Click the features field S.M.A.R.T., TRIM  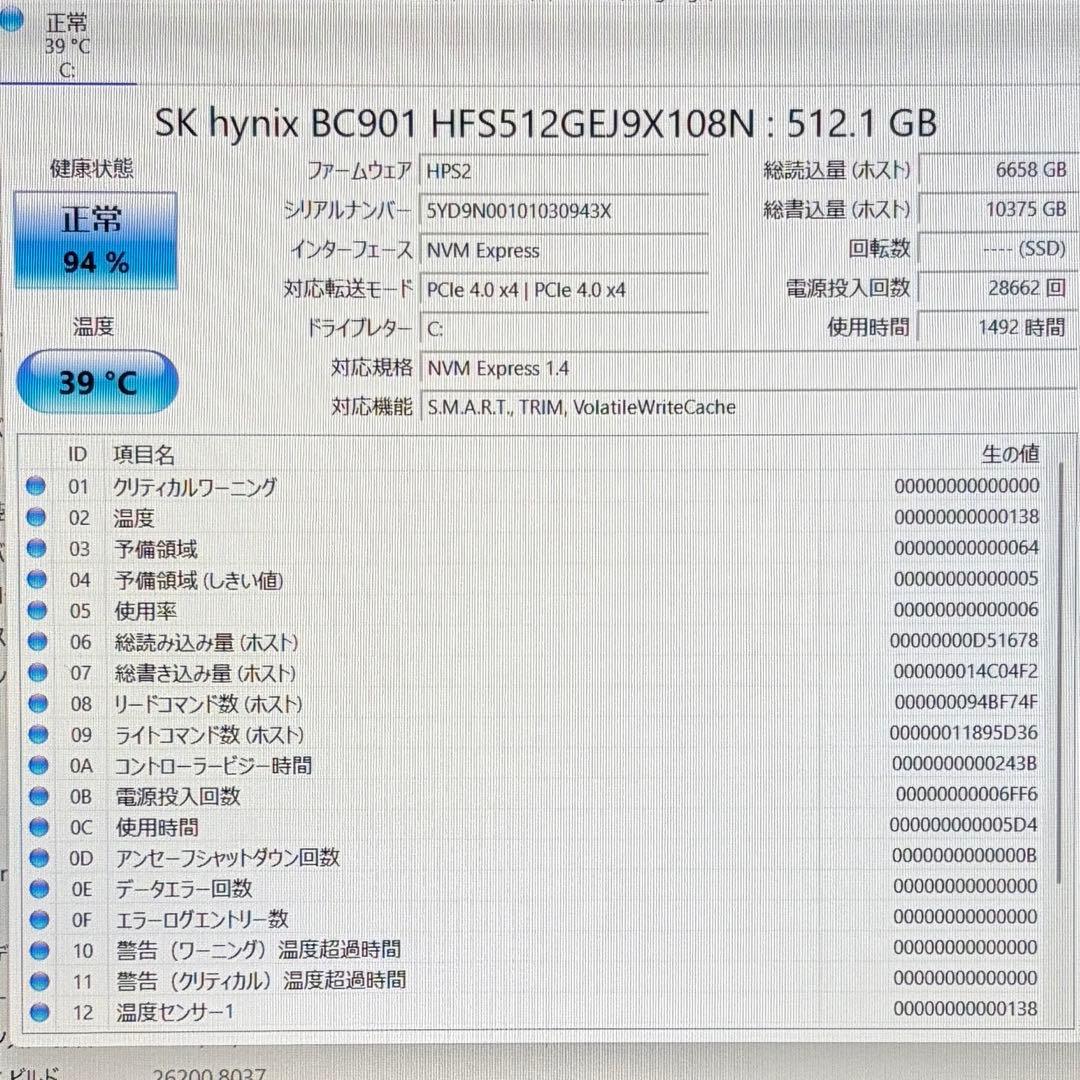tap(749, 408)
